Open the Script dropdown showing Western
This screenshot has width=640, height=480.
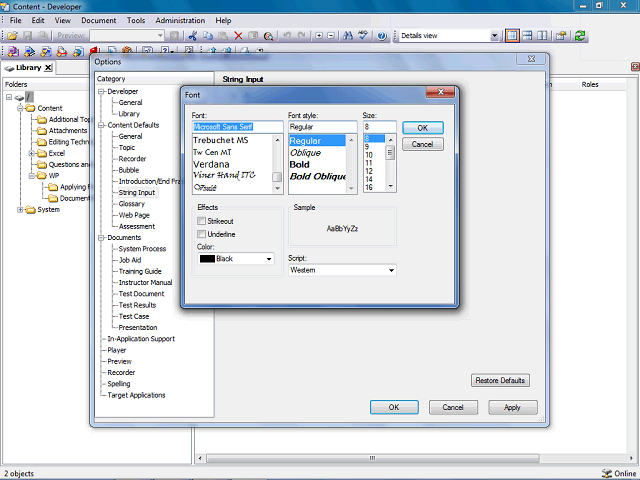point(391,270)
